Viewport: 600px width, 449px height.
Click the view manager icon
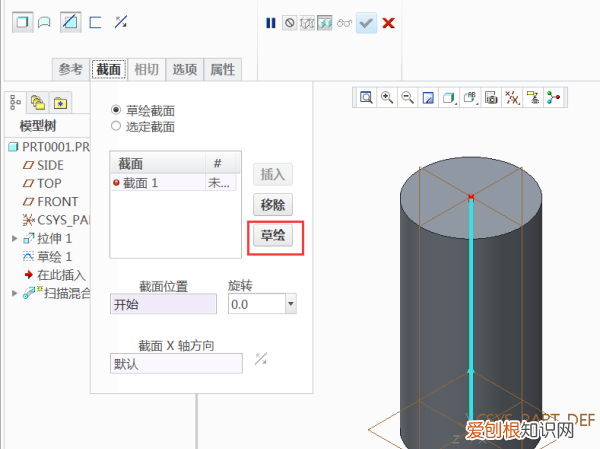pyautogui.click(x=491, y=97)
